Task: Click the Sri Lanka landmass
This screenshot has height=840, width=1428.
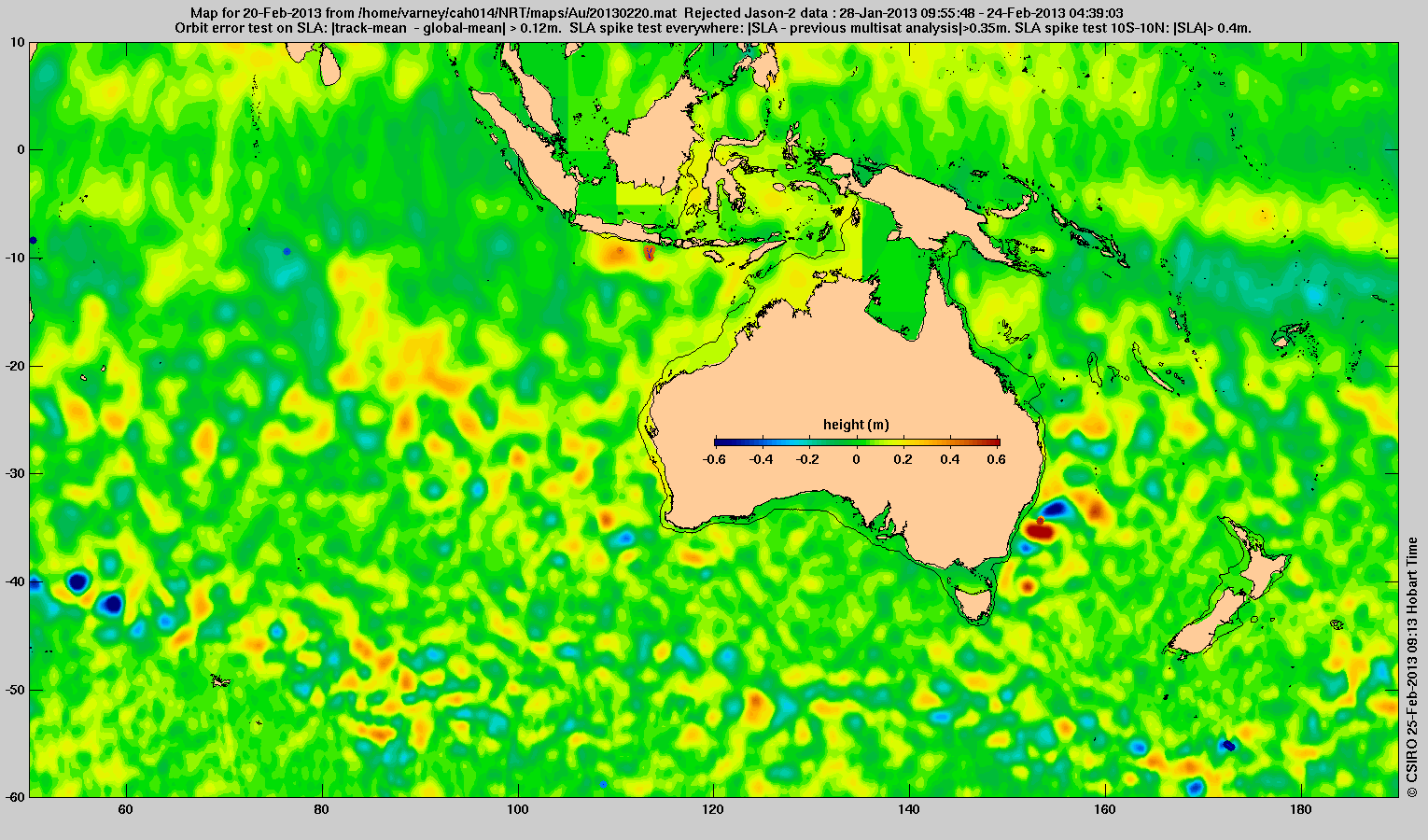Action: (329, 64)
